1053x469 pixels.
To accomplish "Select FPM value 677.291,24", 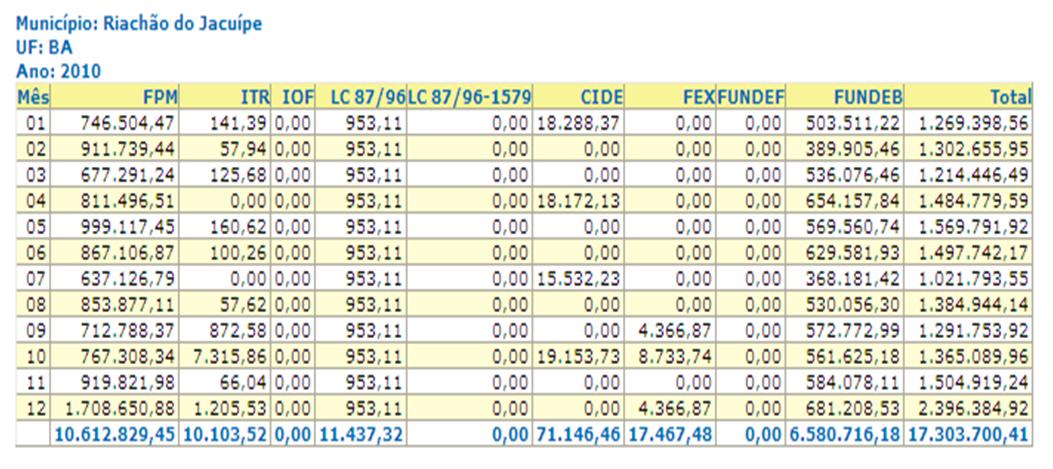I will pyautogui.click(x=128, y=175).
